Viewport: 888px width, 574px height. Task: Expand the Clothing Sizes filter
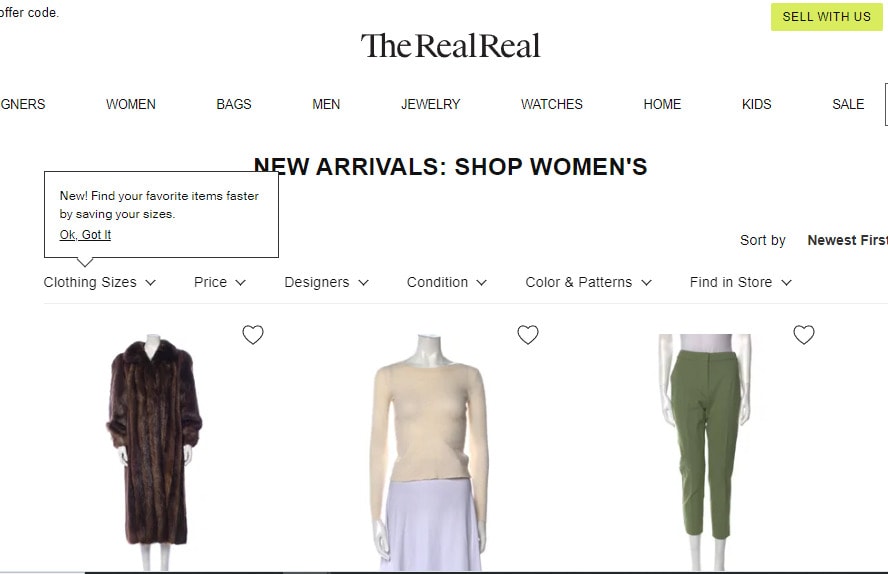point(100,282)
